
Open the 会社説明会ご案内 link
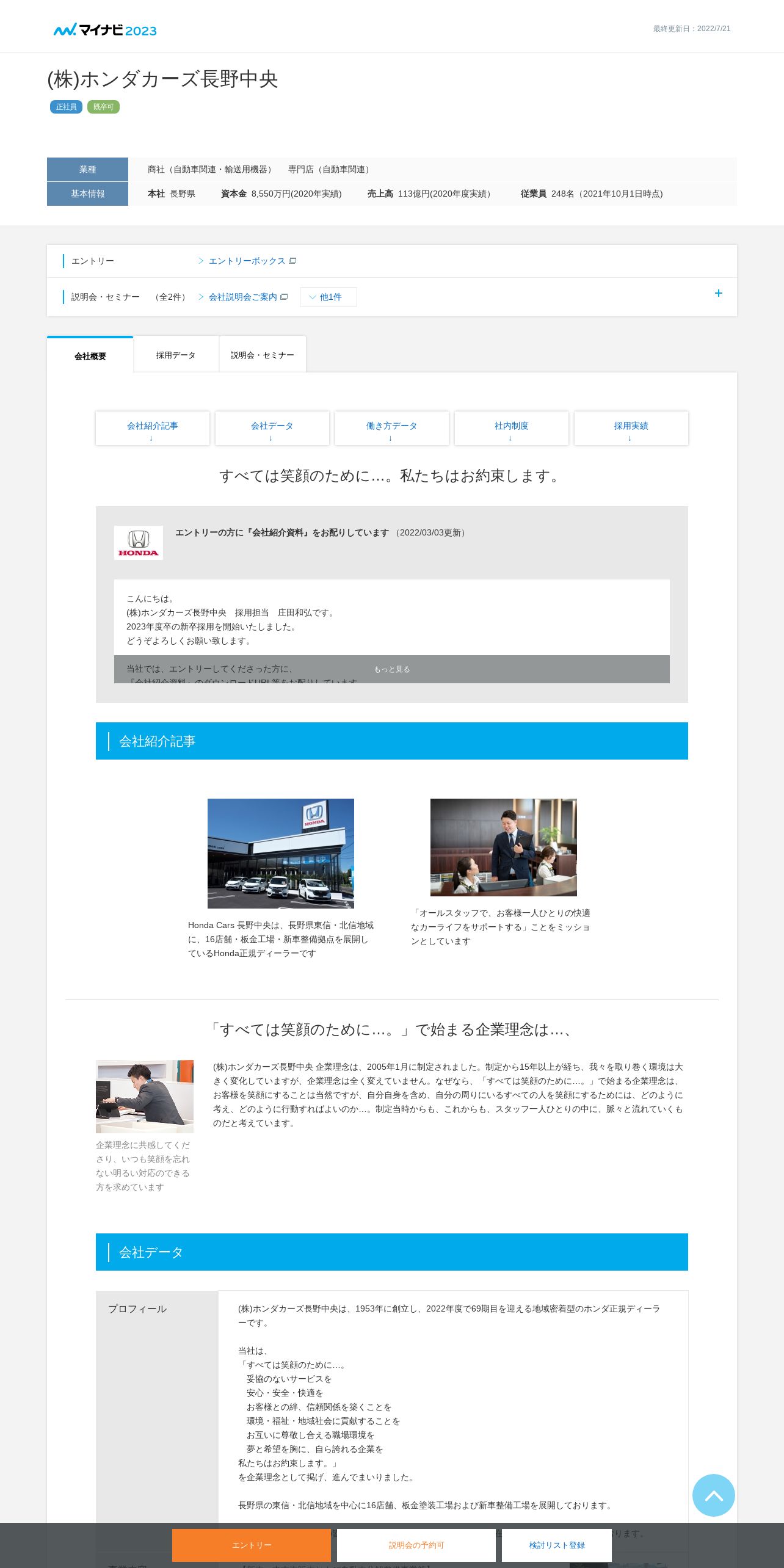click(x=243, y=297)
